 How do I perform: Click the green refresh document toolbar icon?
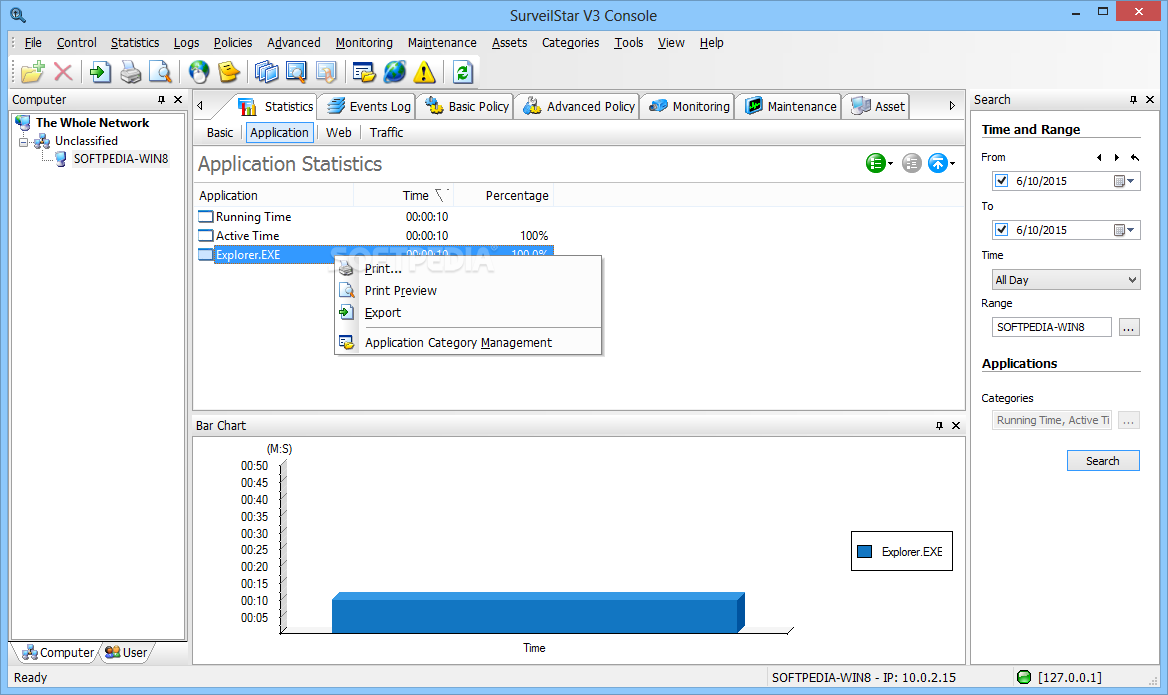pyautogui.click(x=463, y=72)
